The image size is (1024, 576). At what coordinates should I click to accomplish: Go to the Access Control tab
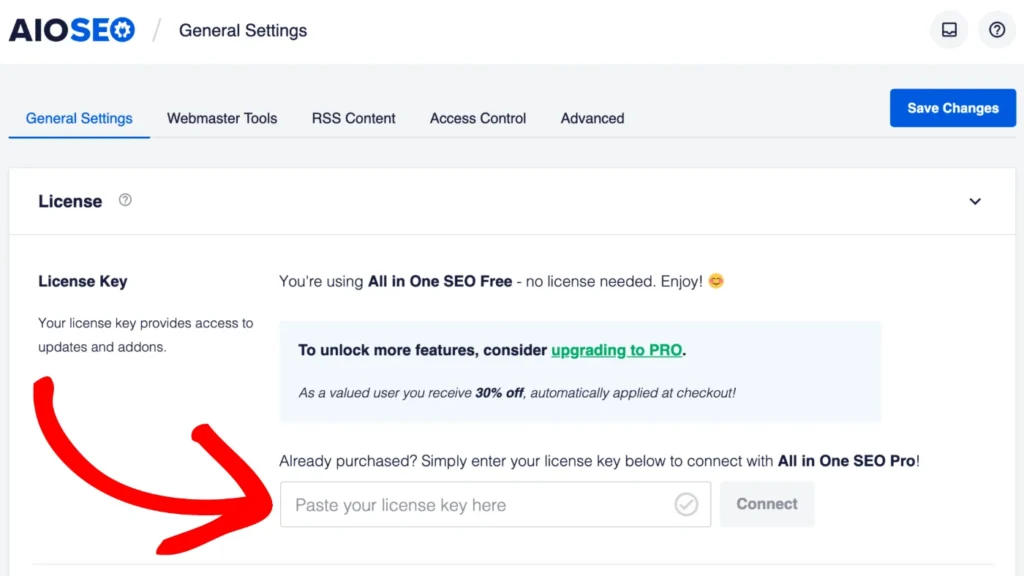(477, 118)
